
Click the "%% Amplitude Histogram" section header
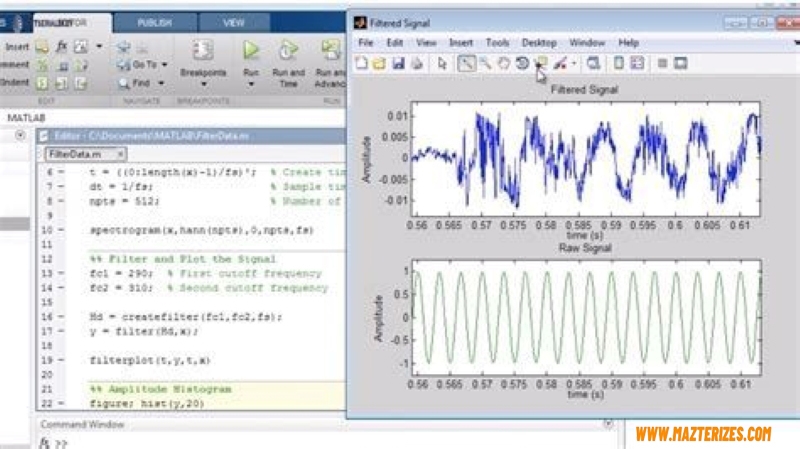point(161,389)
